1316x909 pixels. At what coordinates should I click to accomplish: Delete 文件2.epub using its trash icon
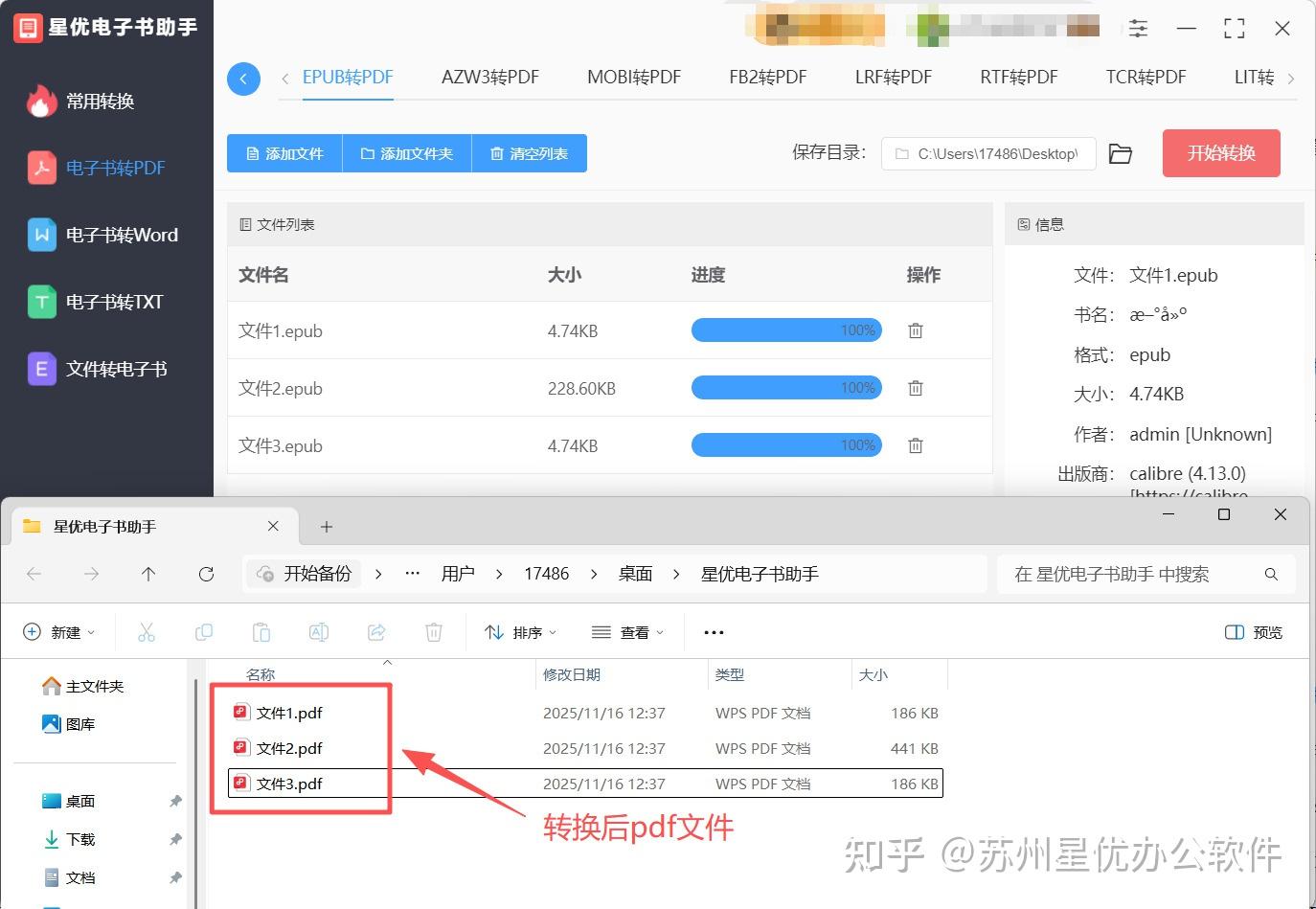(x=915, y=387)
